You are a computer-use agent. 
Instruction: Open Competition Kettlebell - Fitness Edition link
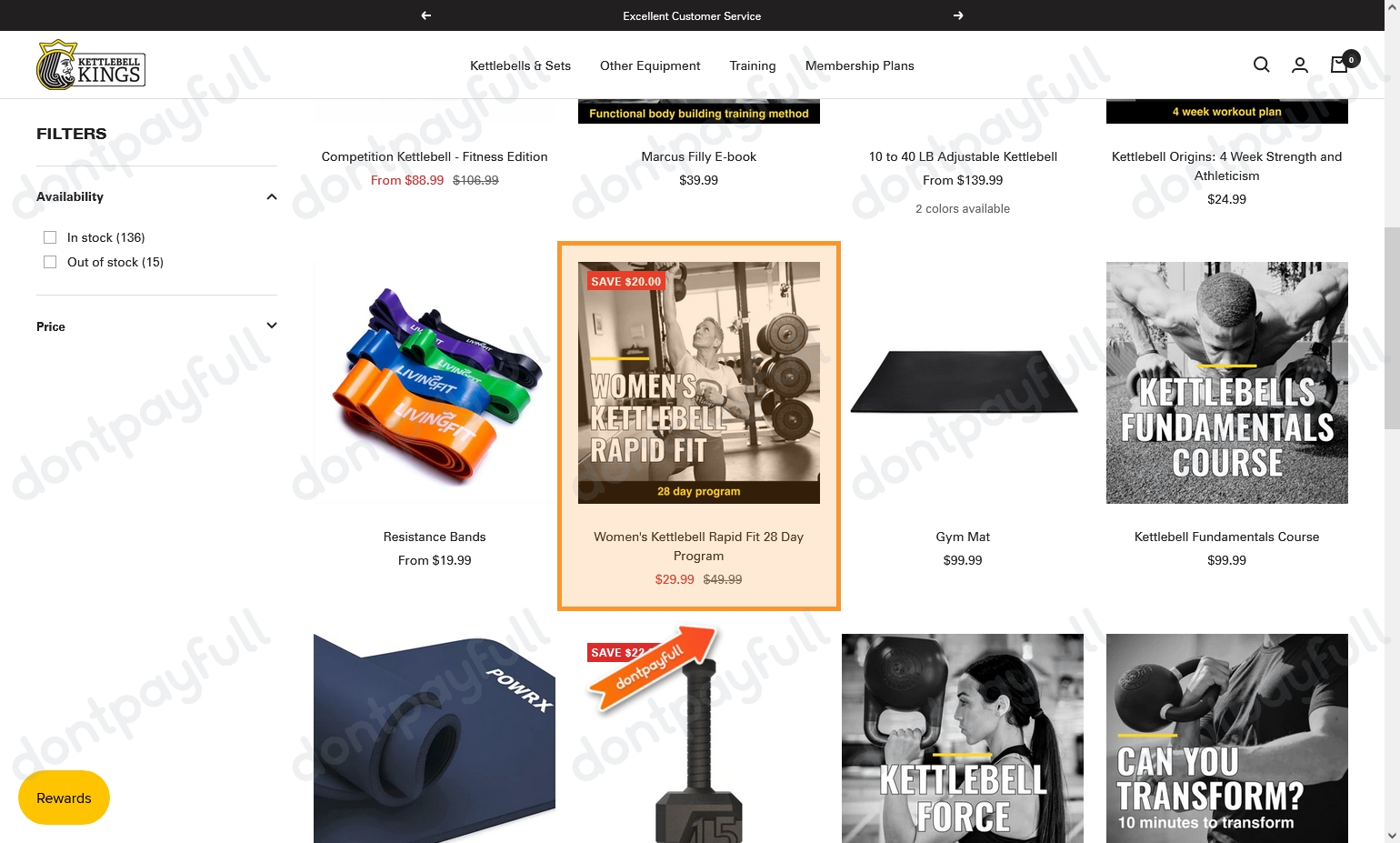pyautogui.click(x=435, y=156)
